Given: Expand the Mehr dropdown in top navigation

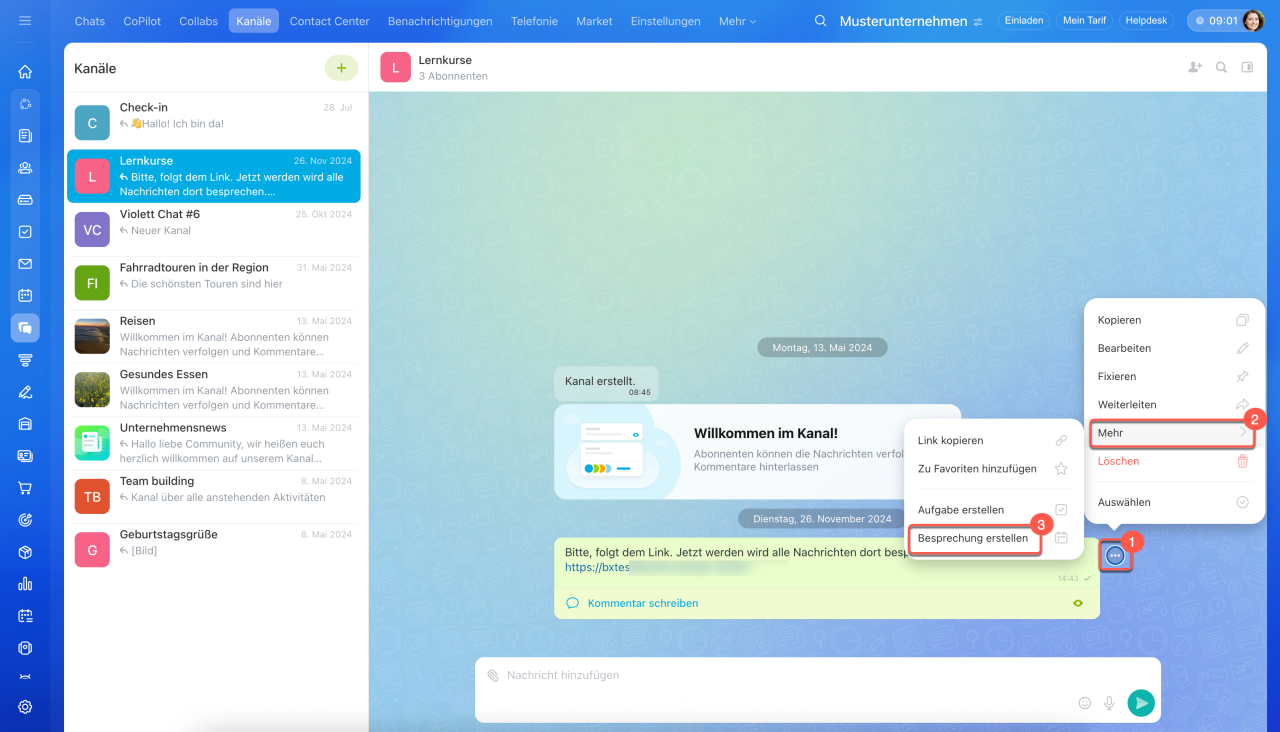Looking at the screenshot, I should (x=737, y=21).
